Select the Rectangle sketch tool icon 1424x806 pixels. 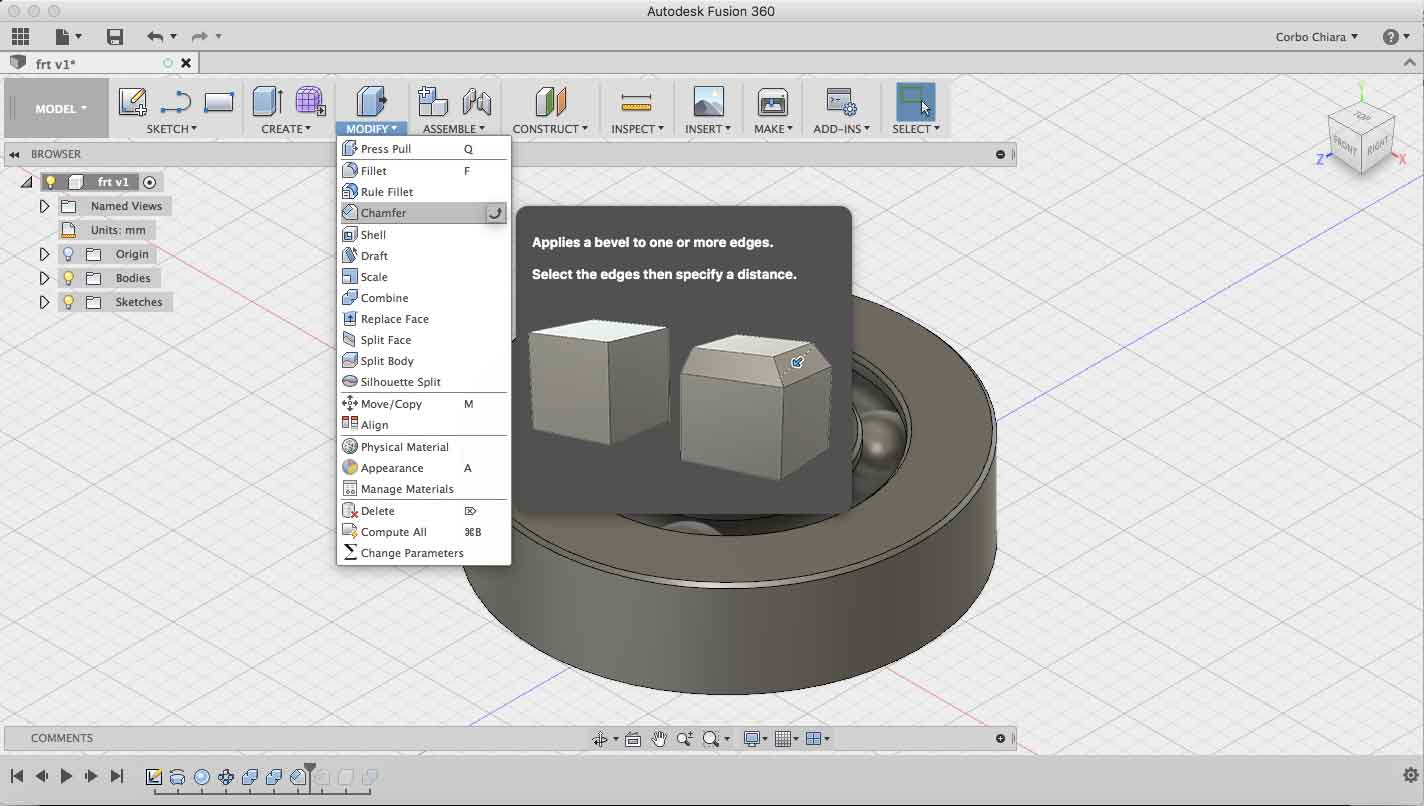click(x=218, y=101)
